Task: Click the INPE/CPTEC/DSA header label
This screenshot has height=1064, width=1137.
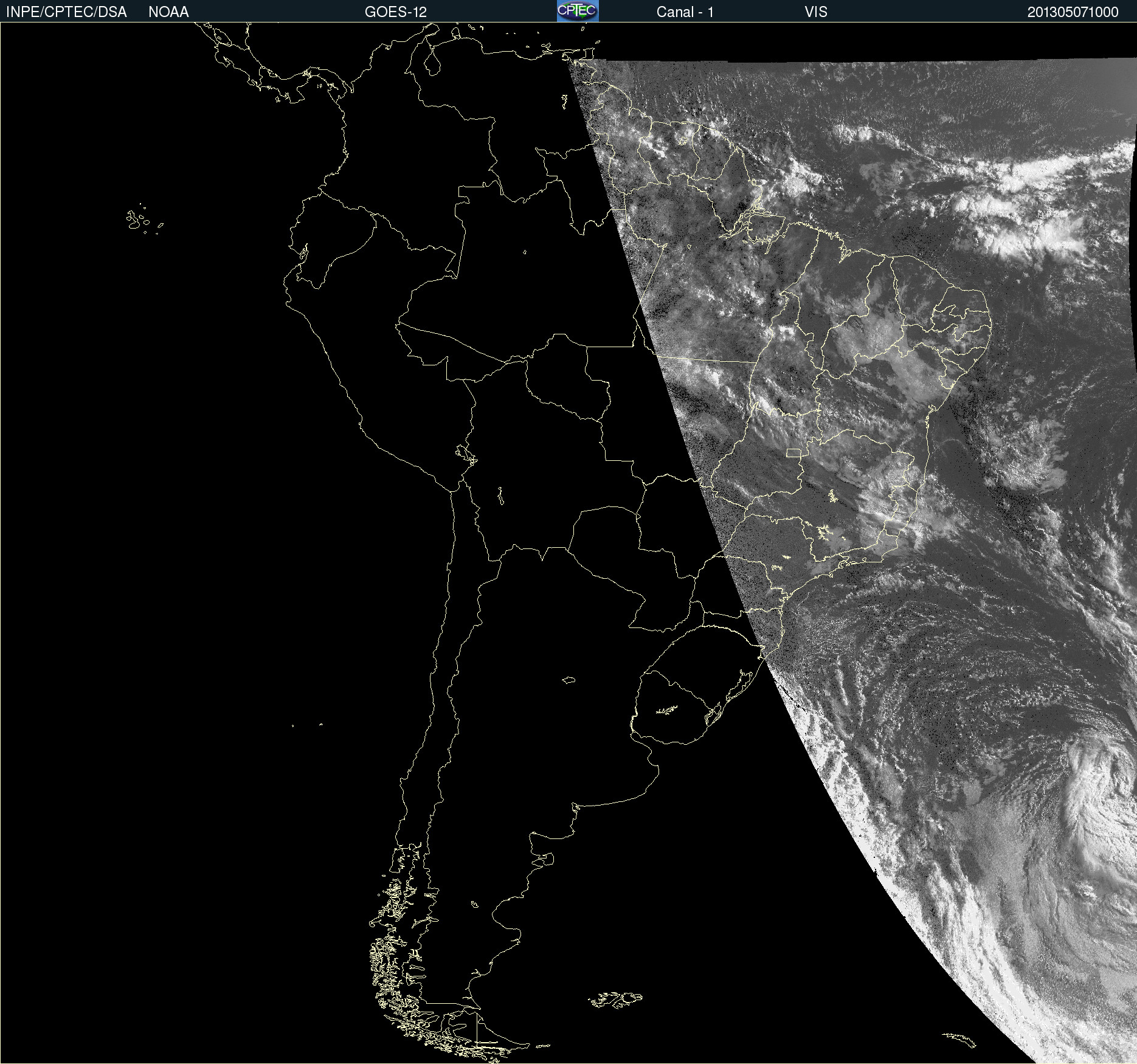Action: point(66,12)
